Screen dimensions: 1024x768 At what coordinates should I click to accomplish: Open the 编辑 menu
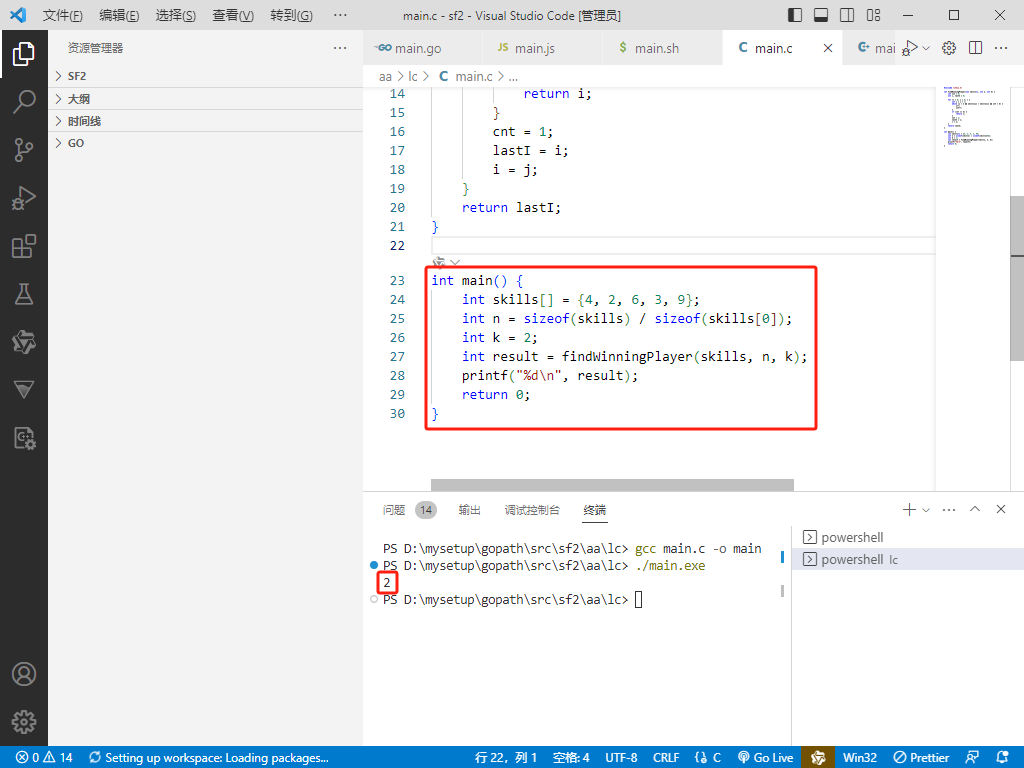[x=119, y=15]
